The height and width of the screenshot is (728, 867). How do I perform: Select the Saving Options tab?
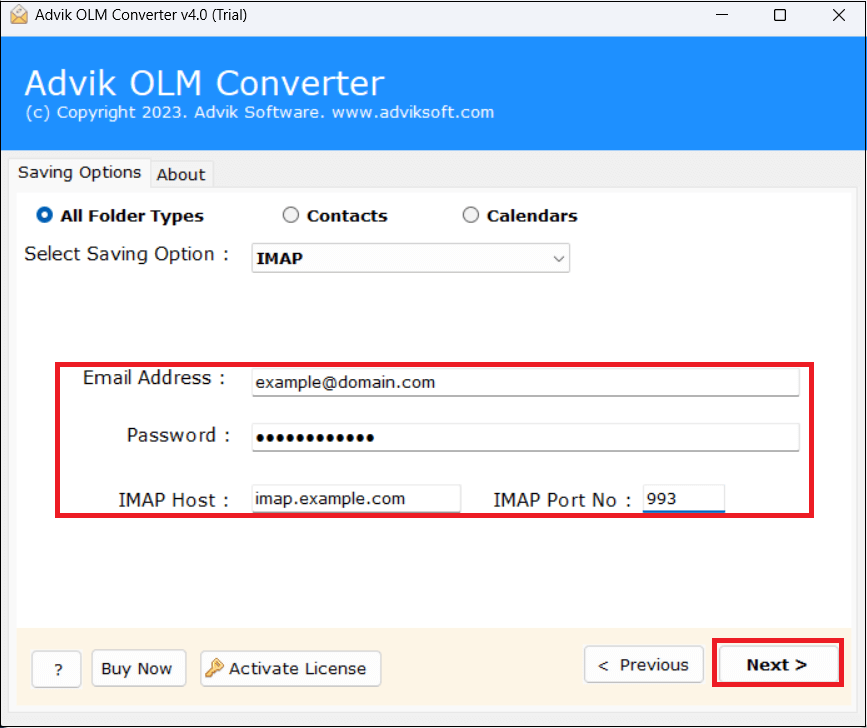tap(80, 172)
